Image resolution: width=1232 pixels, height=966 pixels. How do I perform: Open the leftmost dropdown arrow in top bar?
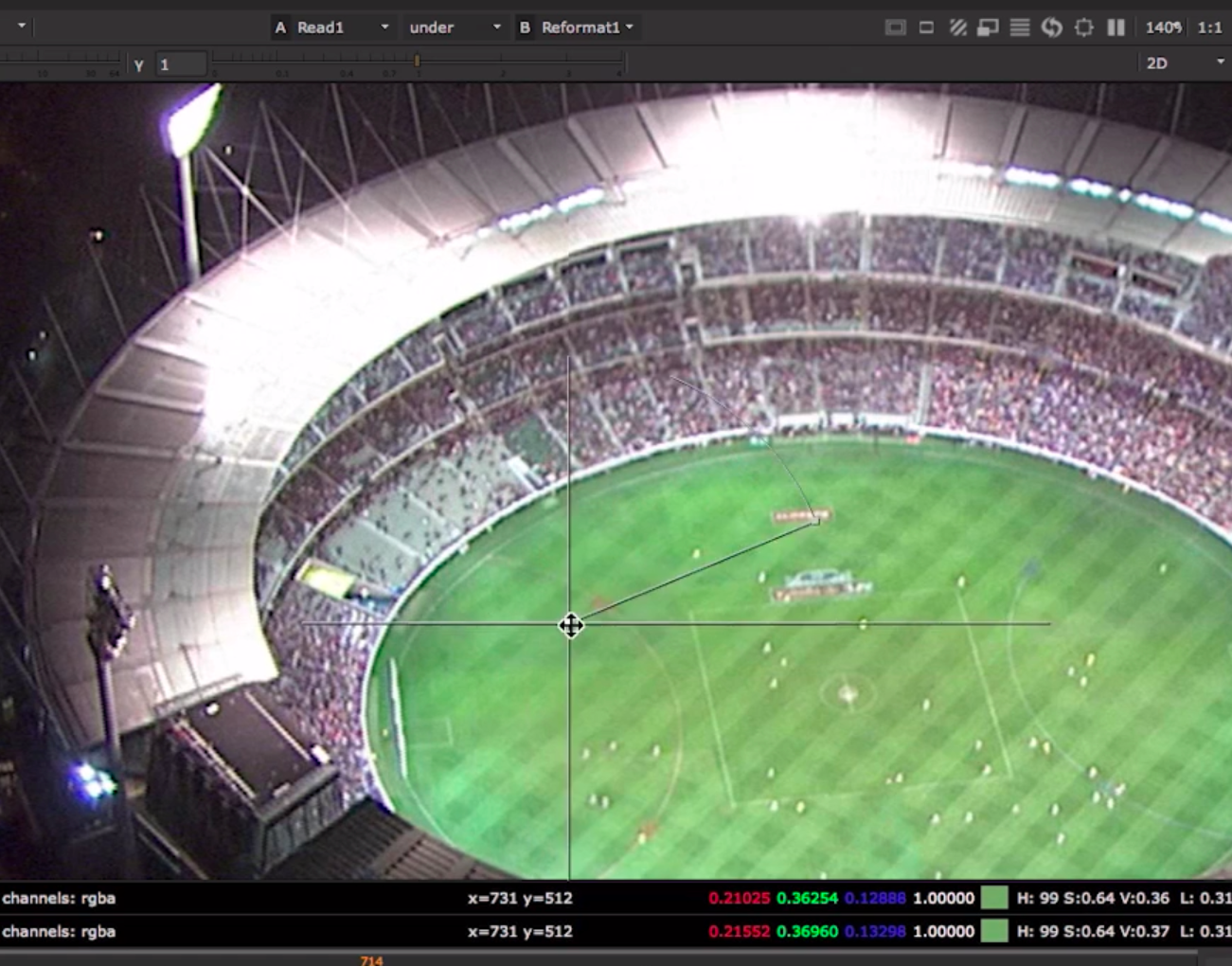[x=21, y=27]
